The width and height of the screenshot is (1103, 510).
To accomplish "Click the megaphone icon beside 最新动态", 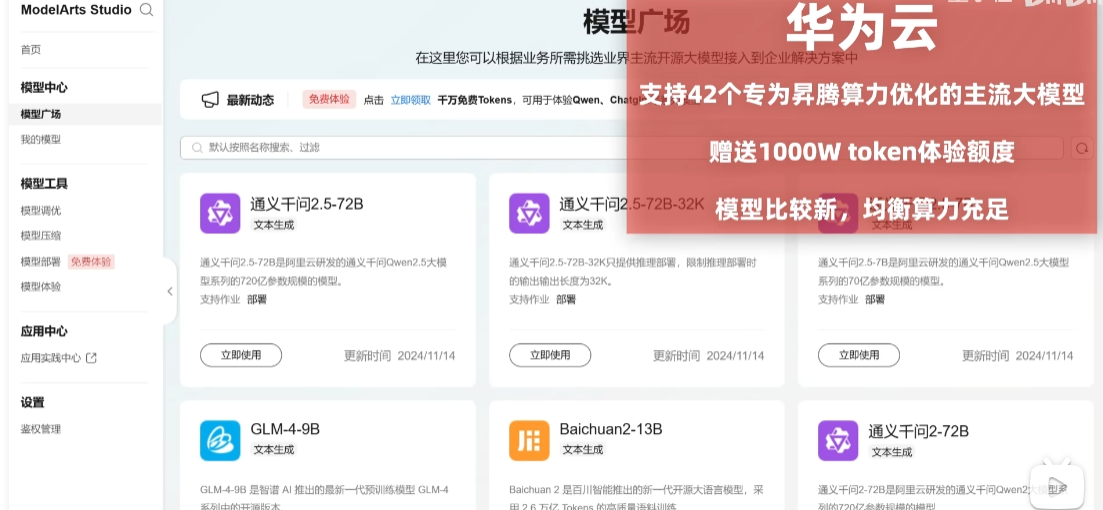I will [210, 100].
